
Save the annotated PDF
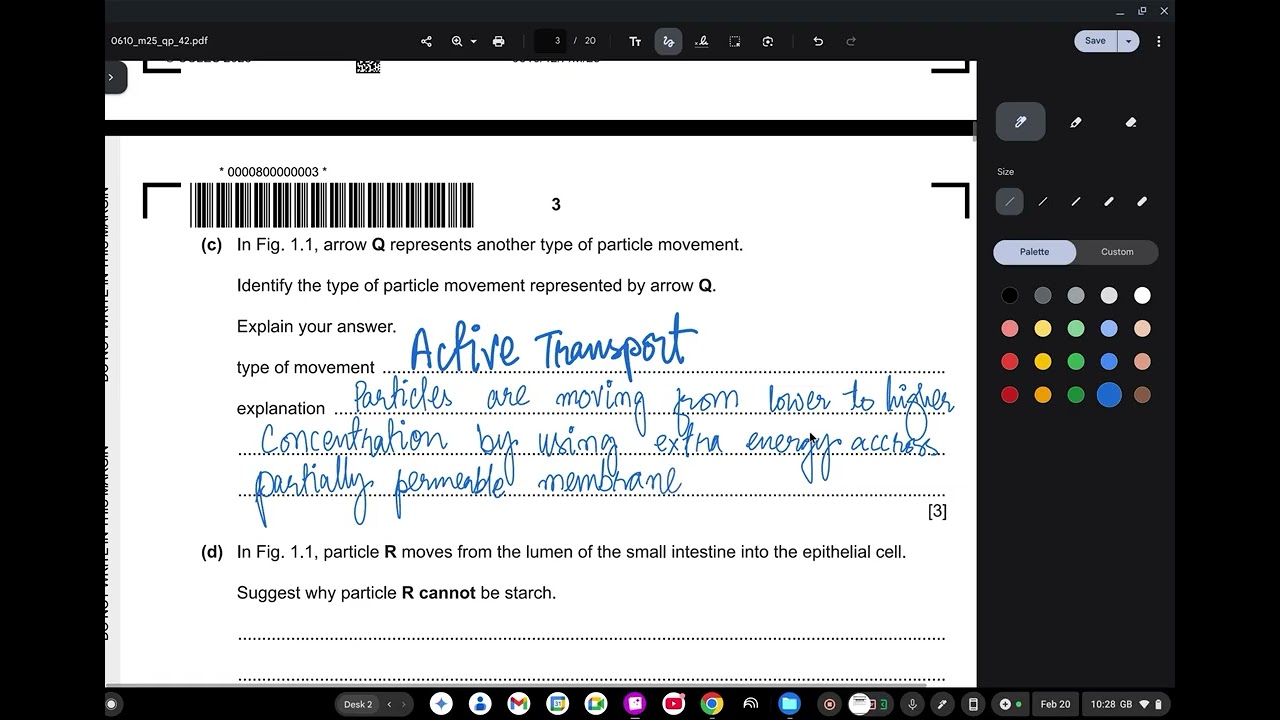(x=1095, y=41)
